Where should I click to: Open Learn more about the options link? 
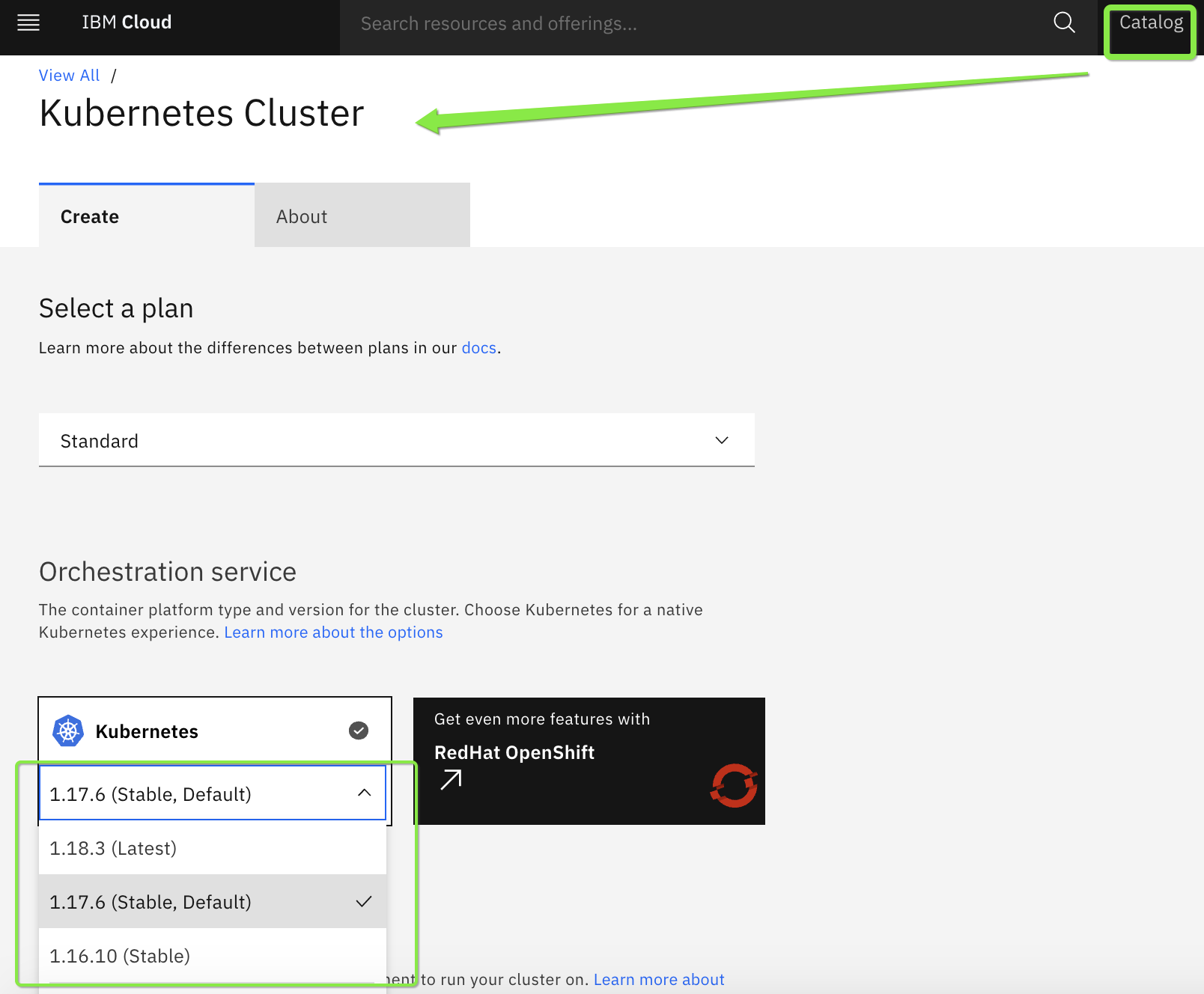[x=333, y=632]
